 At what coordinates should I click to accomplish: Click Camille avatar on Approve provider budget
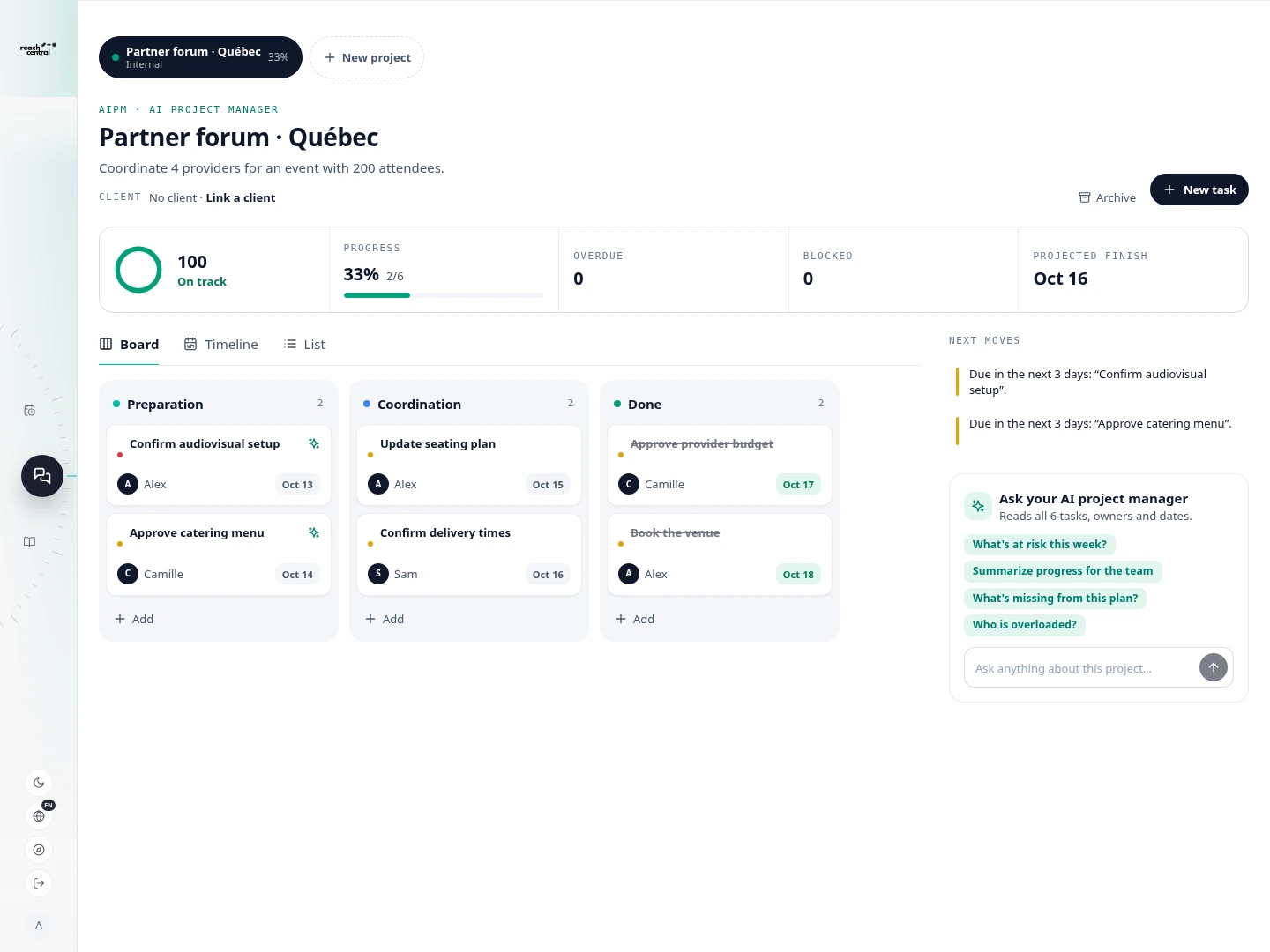click(x=629, y=484)
